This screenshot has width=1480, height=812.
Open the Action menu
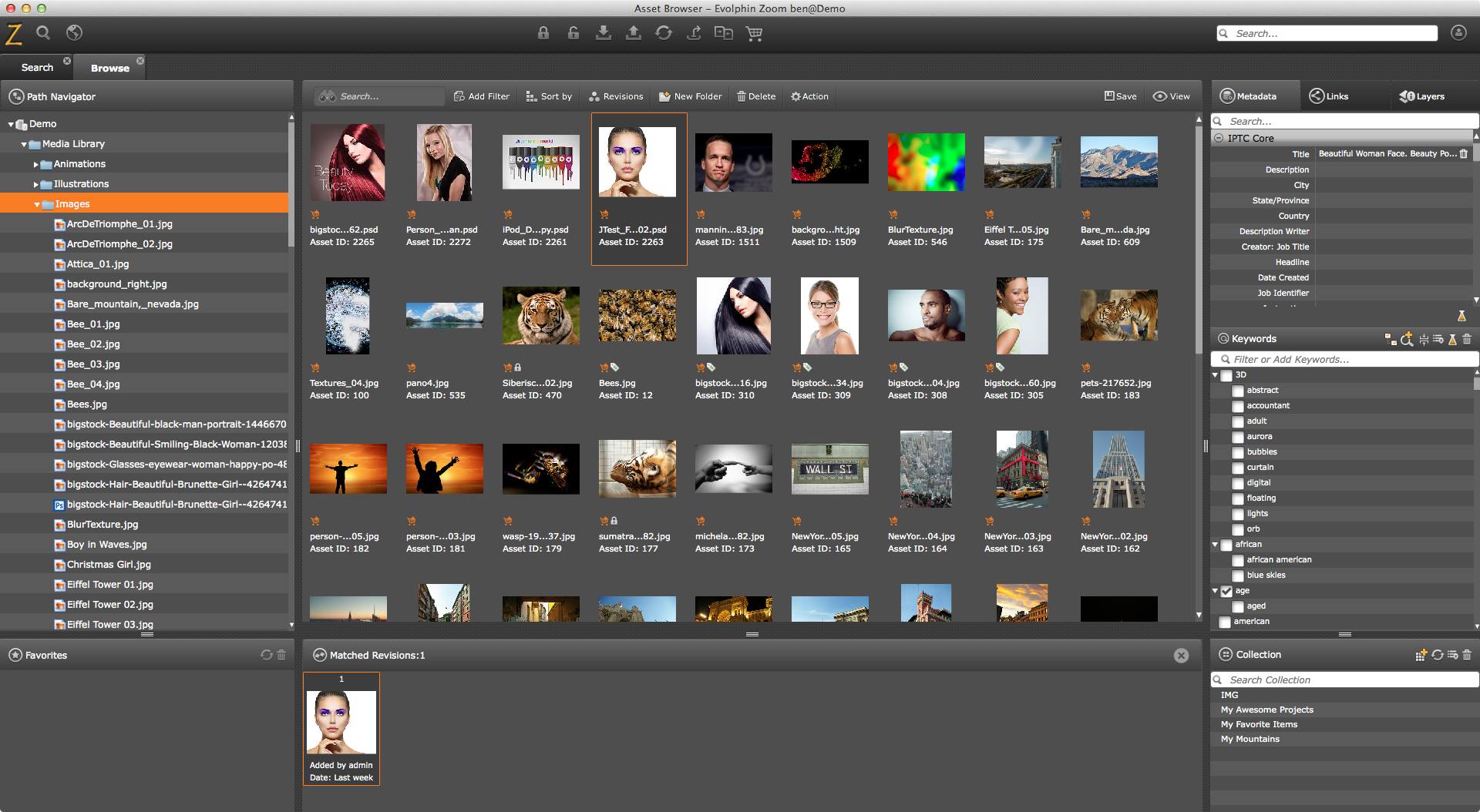(x=809, y=96)
